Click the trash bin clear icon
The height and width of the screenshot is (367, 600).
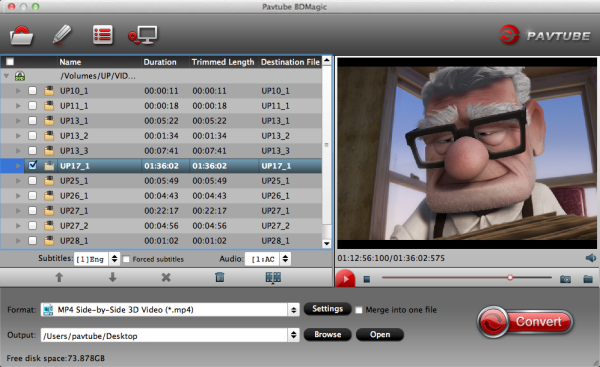click(220, 277)
